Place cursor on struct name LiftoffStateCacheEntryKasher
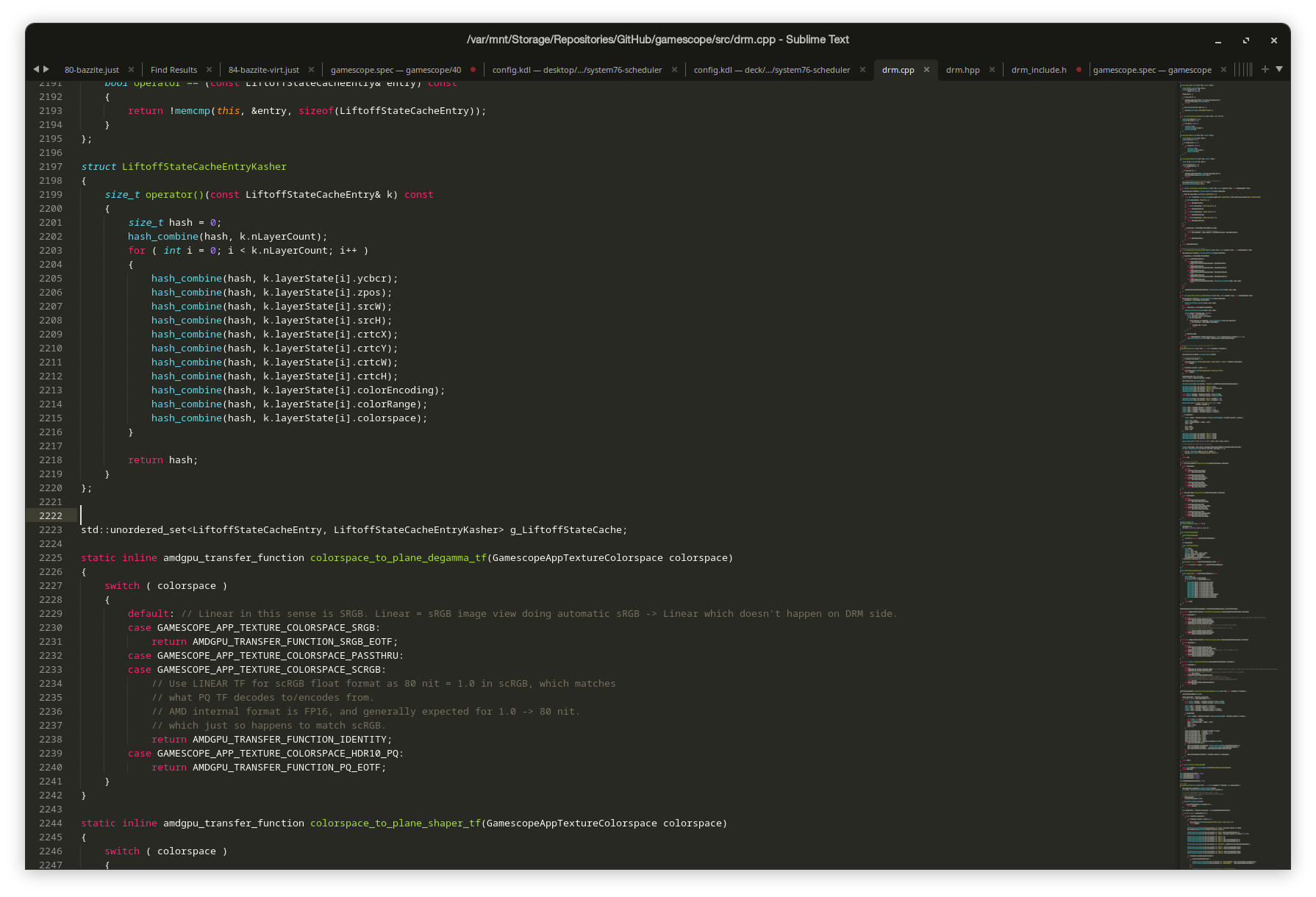 click(x=204, y=167)
